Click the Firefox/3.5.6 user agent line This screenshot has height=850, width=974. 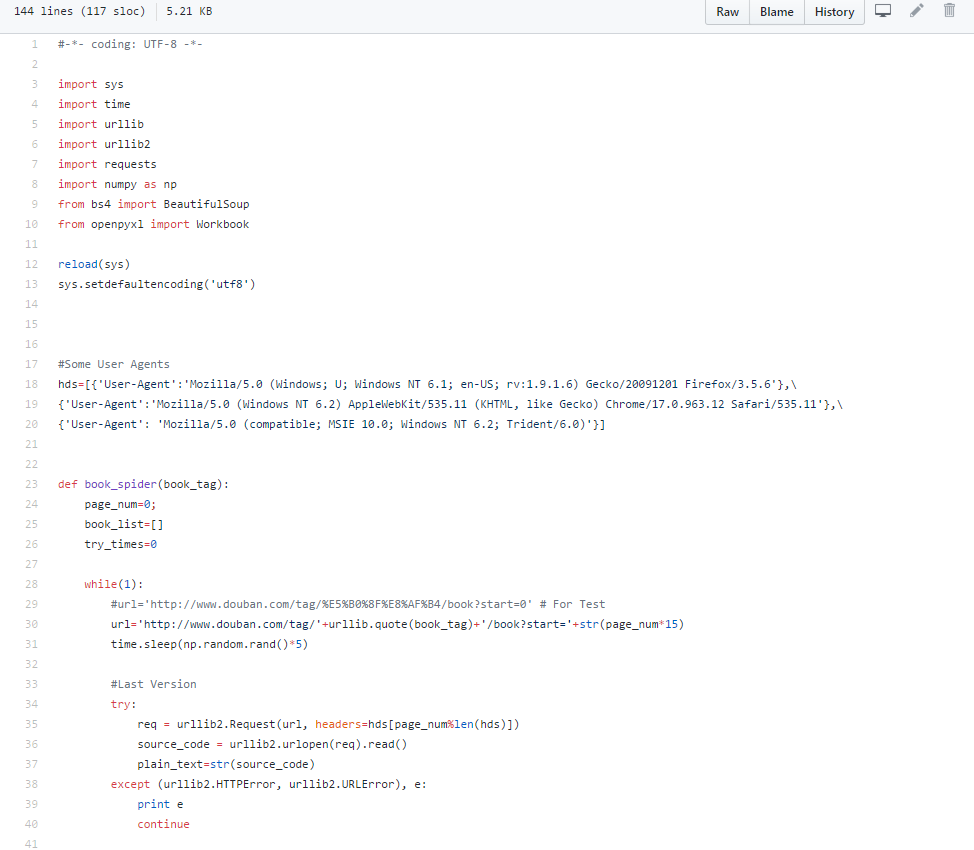point(427,384)
